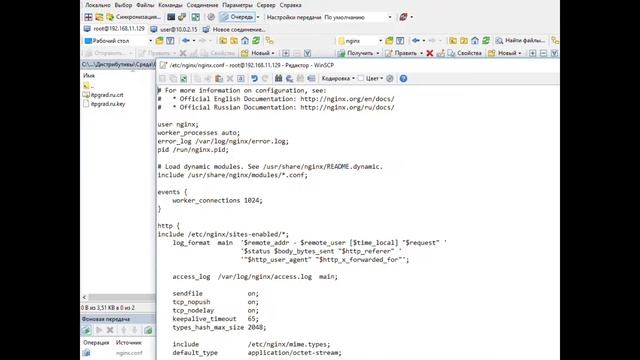Image resolution: width=640 pixels, height=360 pixels.
Task: Open the Локально menu
Action: tap(98, 5)
